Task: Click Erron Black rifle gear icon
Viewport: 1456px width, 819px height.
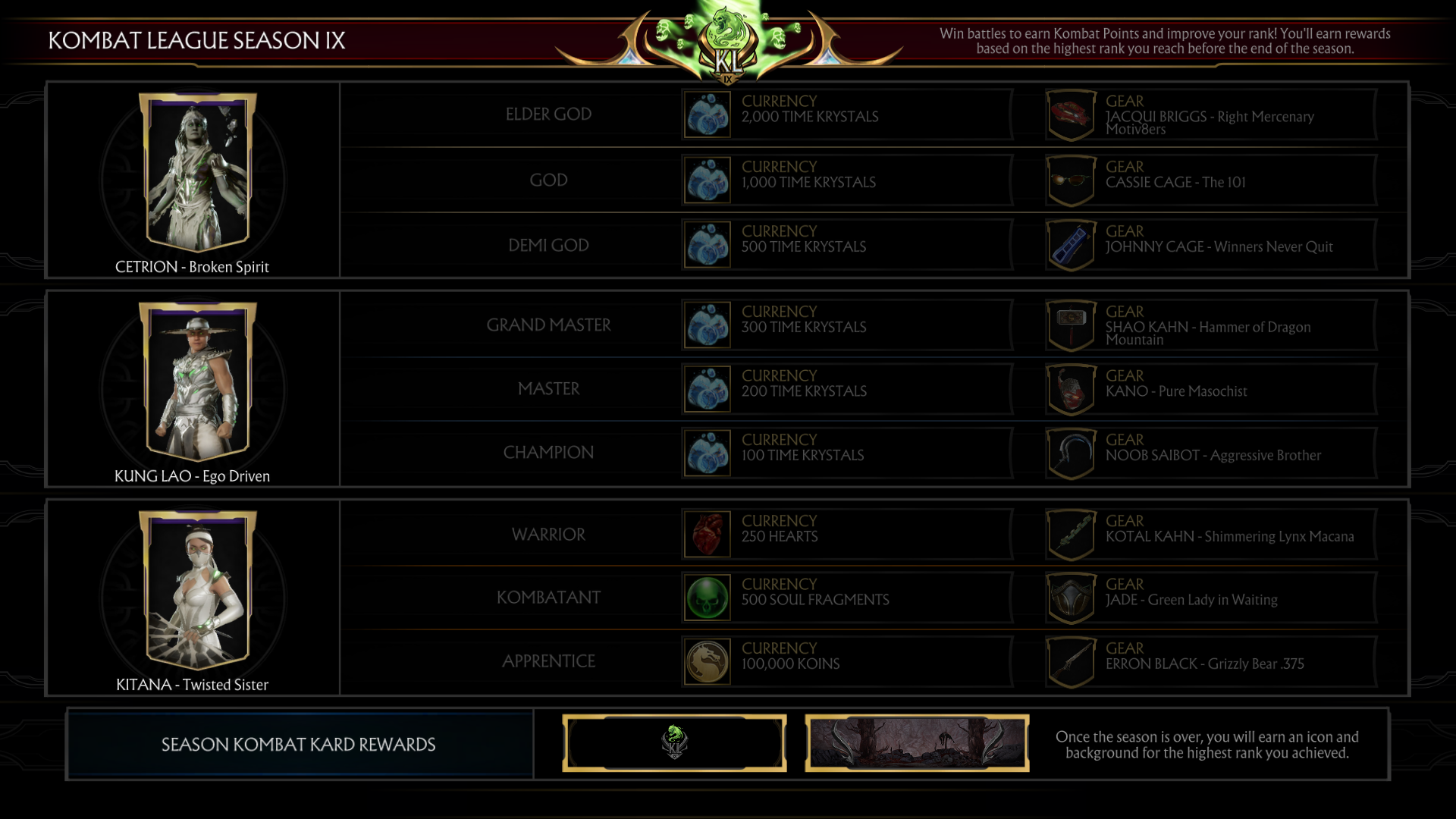Action: [x=1071, y=662]
